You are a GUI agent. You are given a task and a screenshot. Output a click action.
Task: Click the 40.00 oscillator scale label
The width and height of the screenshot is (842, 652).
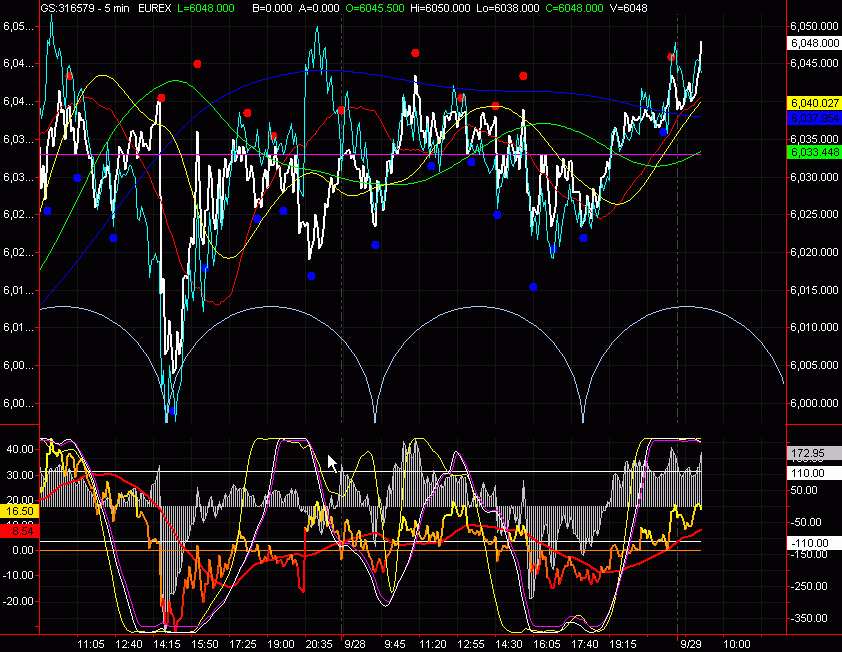20,449
